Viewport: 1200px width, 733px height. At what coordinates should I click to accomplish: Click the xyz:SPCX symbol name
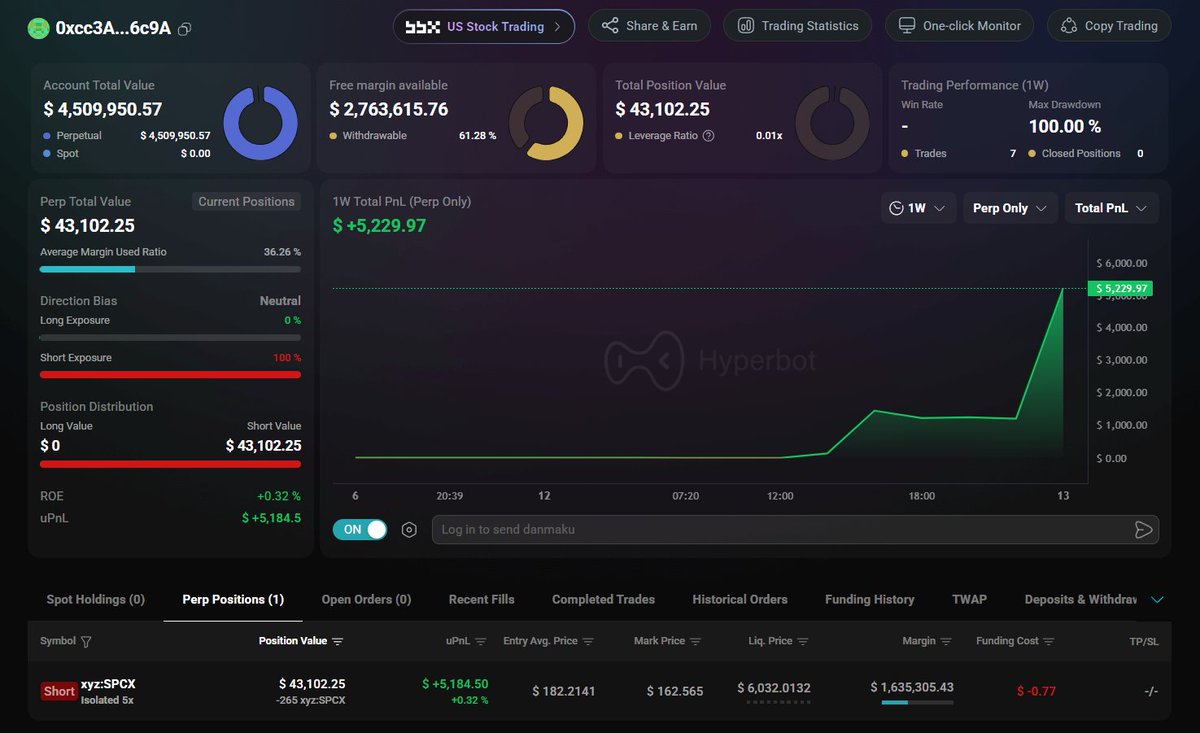point(108,684)
